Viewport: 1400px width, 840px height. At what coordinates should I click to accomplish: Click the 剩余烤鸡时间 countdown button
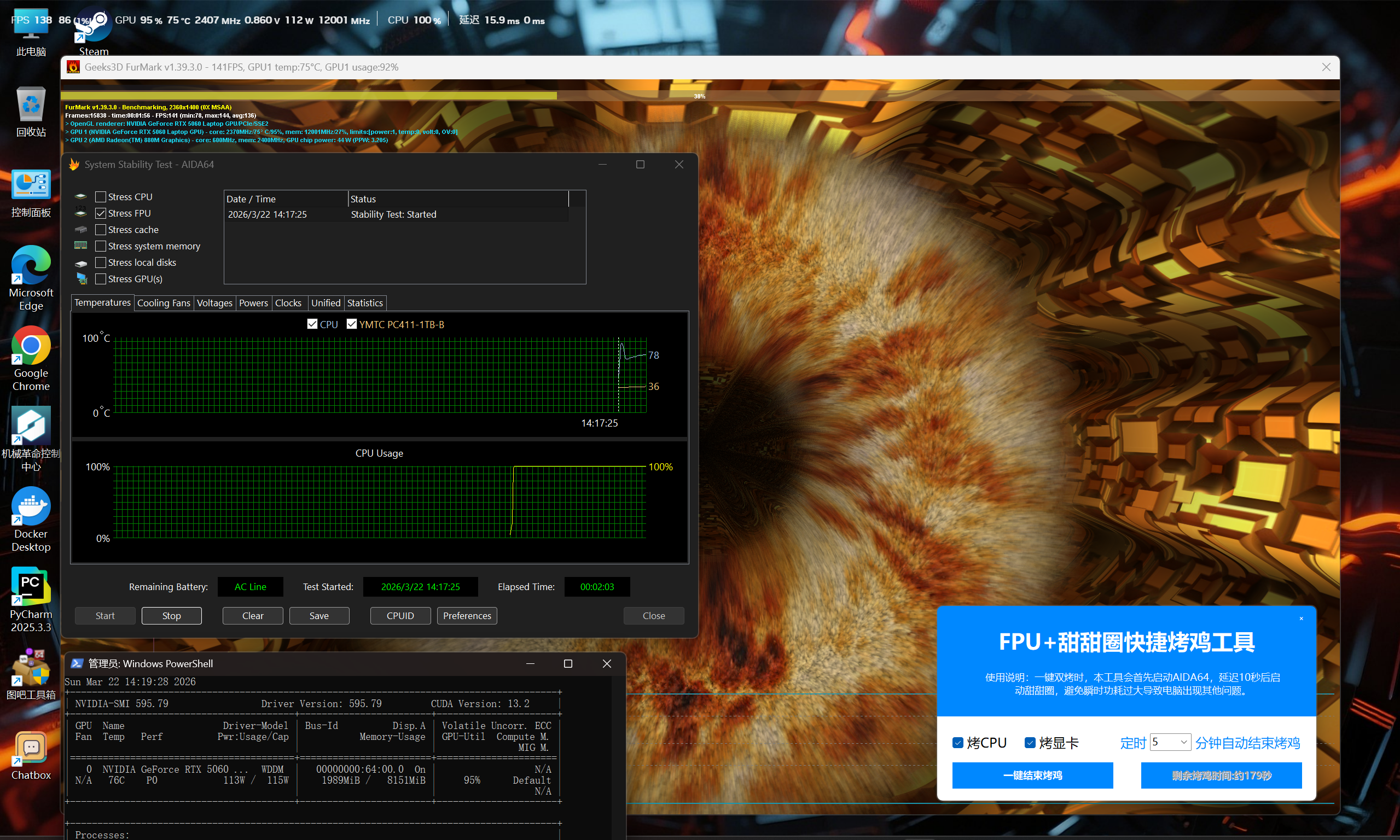[1221, 775]
